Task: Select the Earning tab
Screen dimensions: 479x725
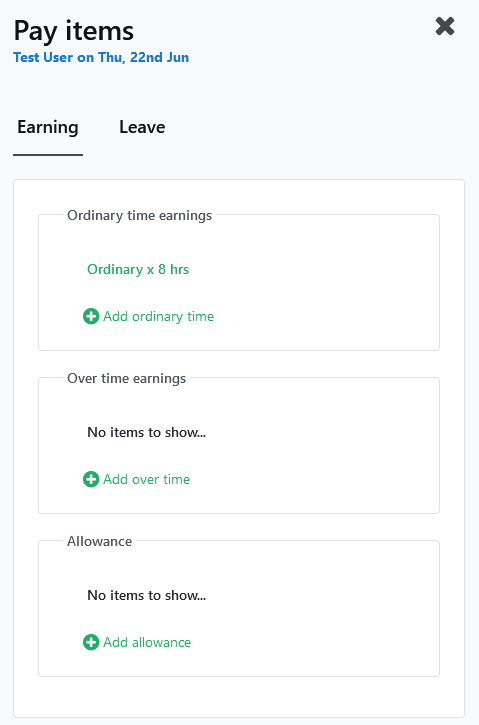Action: [x=48, y=127]
